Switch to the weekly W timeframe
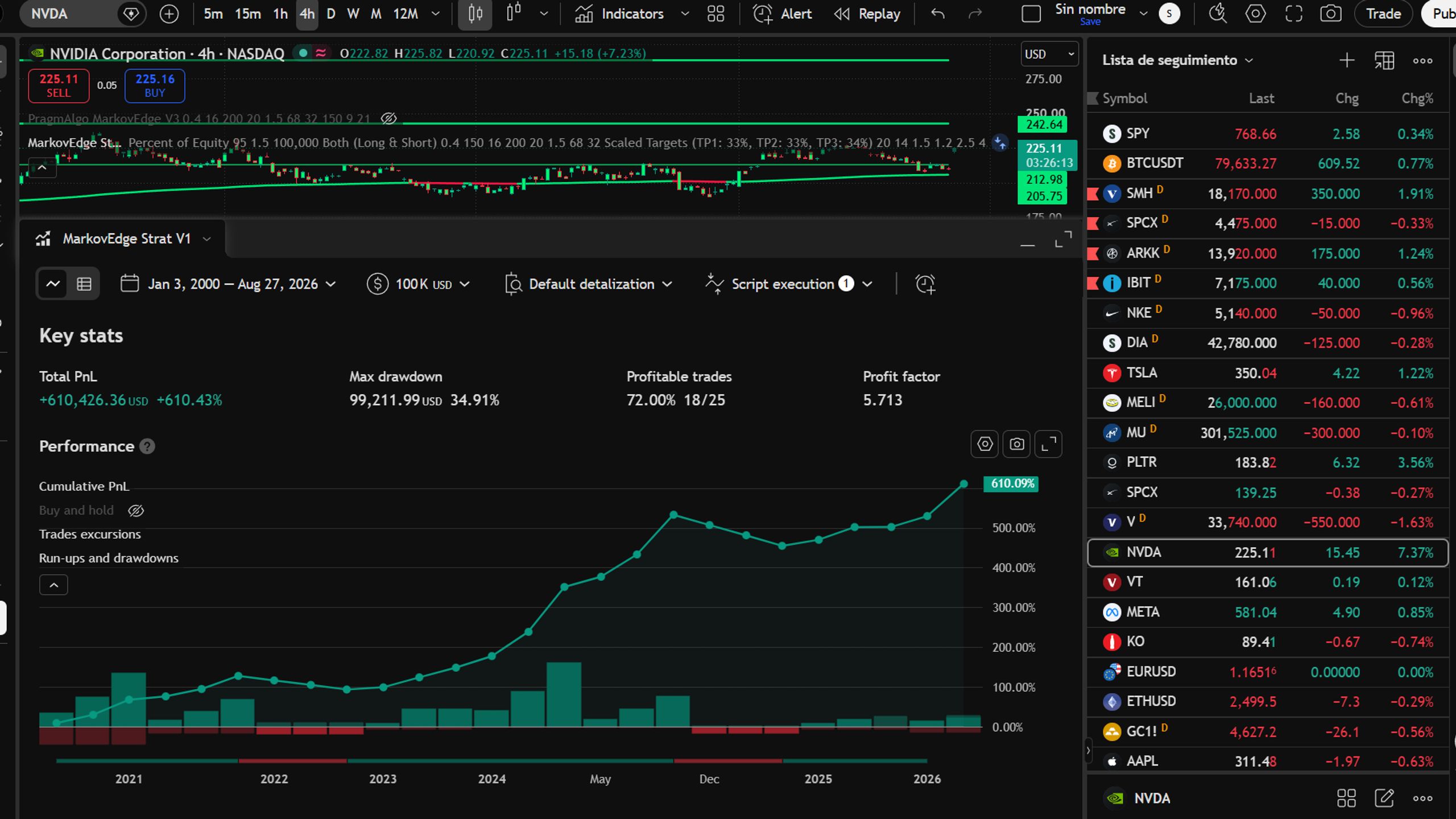The height and width of the screenshot is (819, 1456). point(353,14)
